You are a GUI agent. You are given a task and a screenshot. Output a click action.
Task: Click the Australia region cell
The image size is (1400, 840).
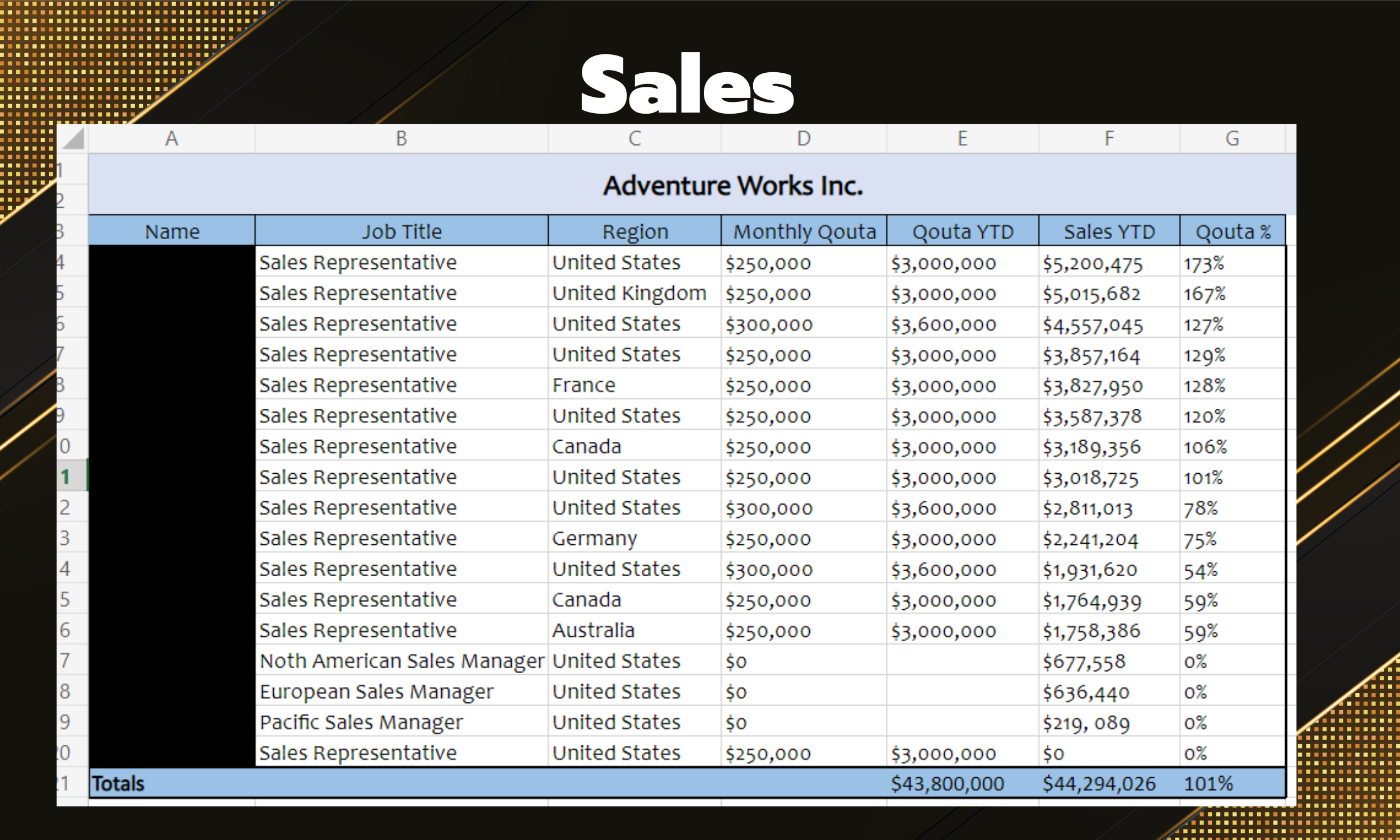tap(593, 631)
